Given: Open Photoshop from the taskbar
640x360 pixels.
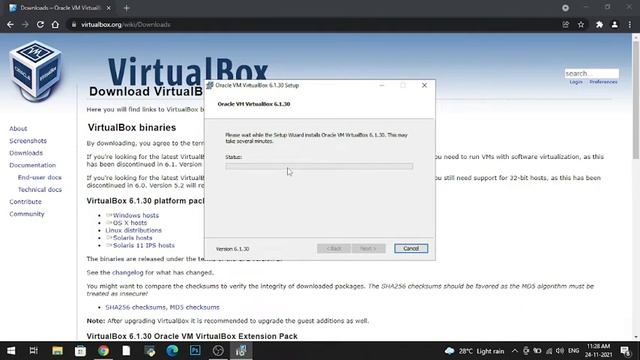Looking at the screenshot, I should point(195,351).
